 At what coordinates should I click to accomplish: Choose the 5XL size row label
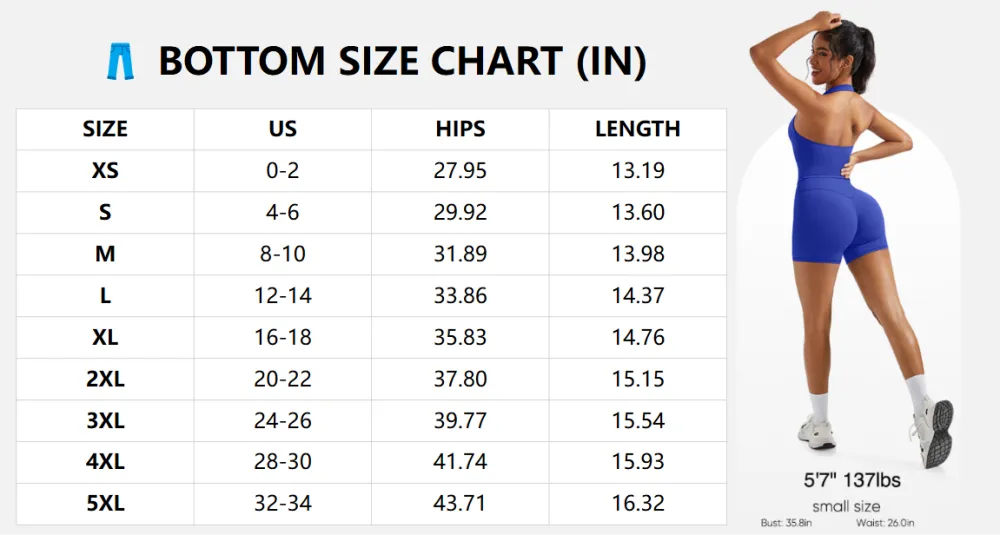[x=105, y=504]
